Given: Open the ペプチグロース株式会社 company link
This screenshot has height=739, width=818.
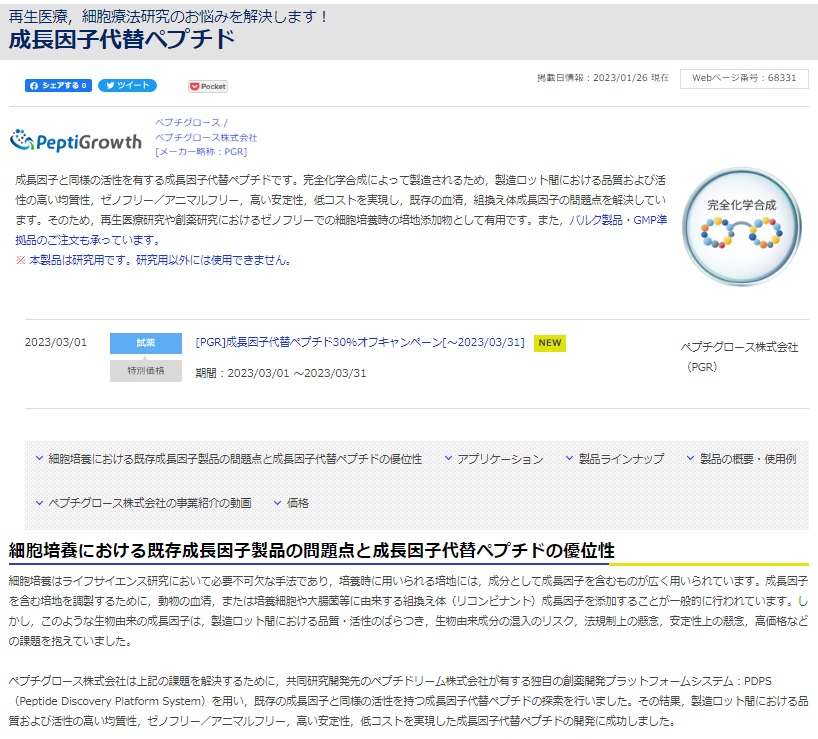Looking at the screenshot, I should pyautogui.click(x=206, y=138).
